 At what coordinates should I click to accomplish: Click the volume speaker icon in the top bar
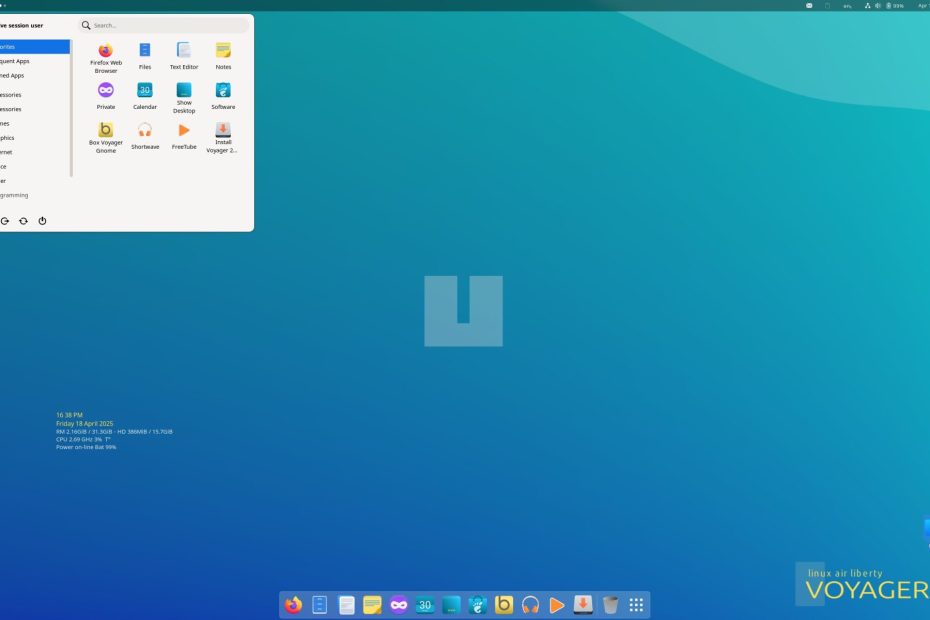click(878, 5)
